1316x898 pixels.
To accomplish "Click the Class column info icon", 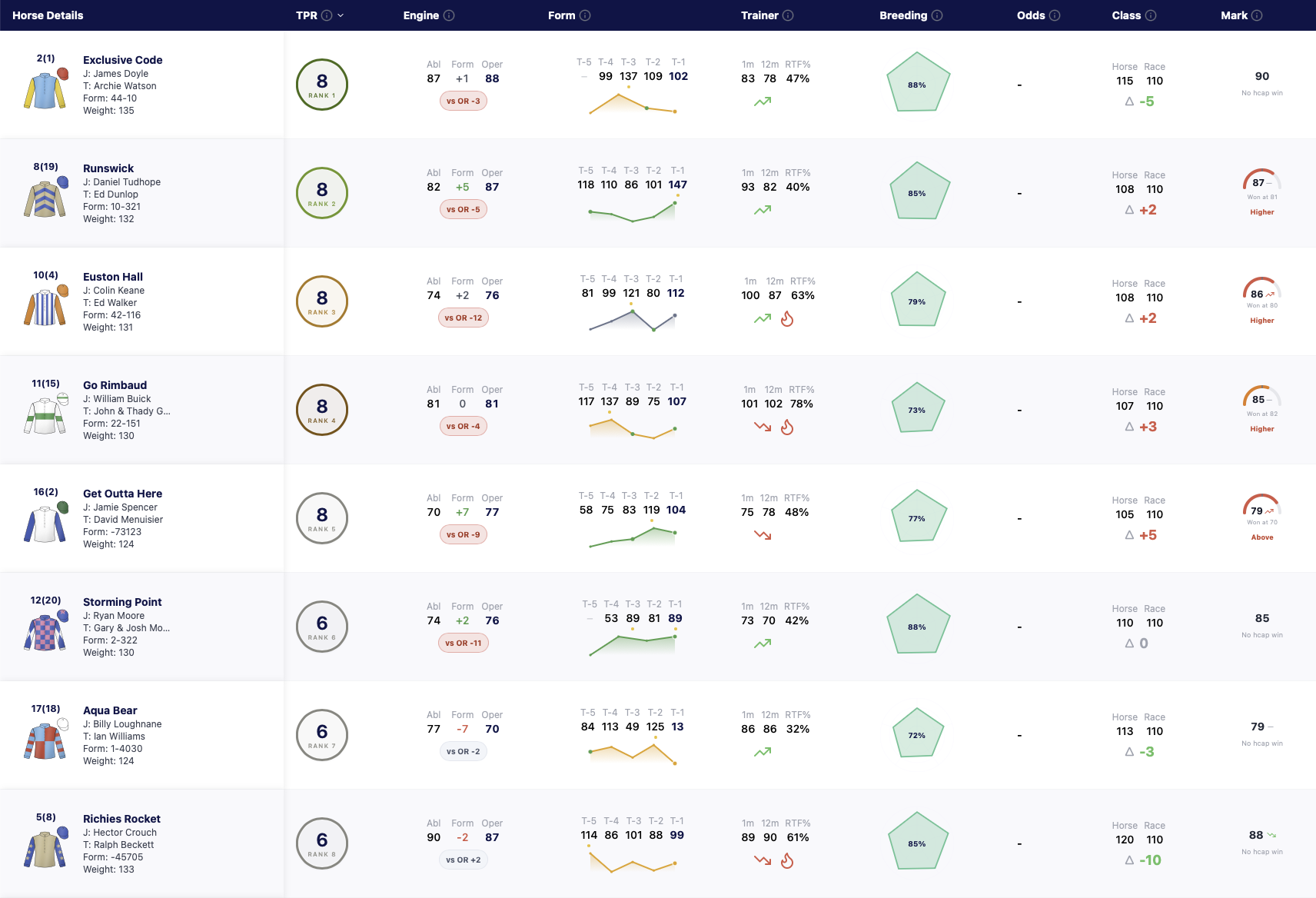I will tap(1151, 15).
